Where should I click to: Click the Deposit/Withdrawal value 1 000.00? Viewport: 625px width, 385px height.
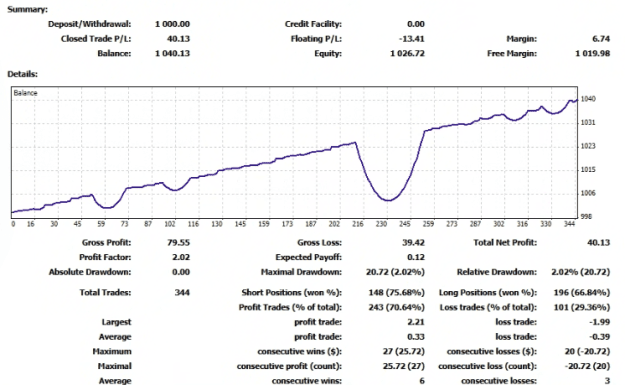pos(172,24)
